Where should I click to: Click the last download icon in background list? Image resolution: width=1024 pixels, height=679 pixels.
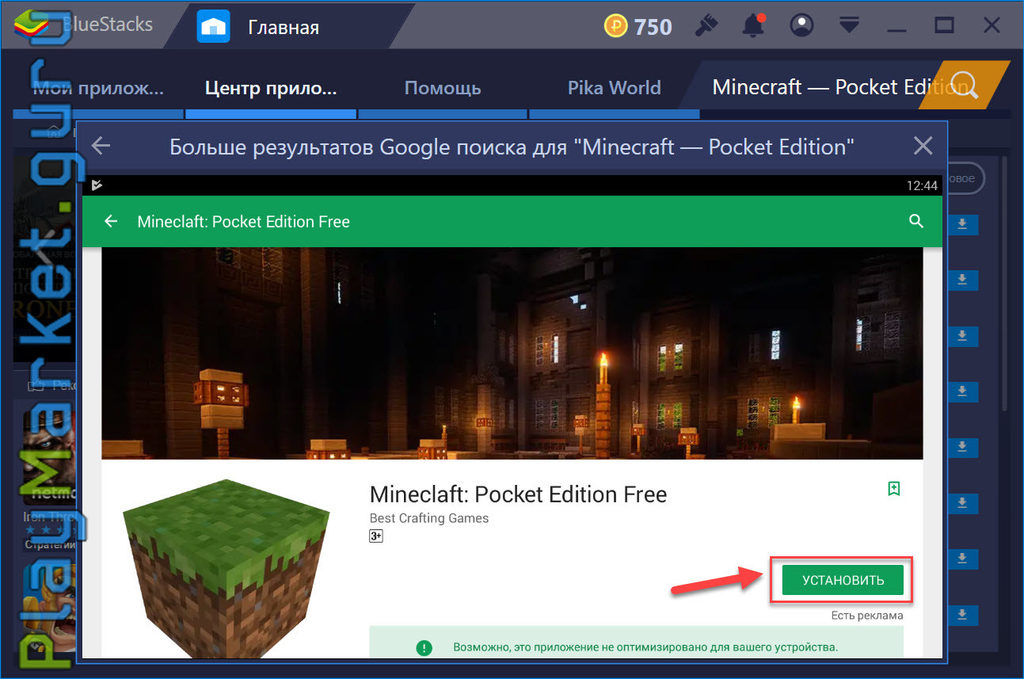962,615
